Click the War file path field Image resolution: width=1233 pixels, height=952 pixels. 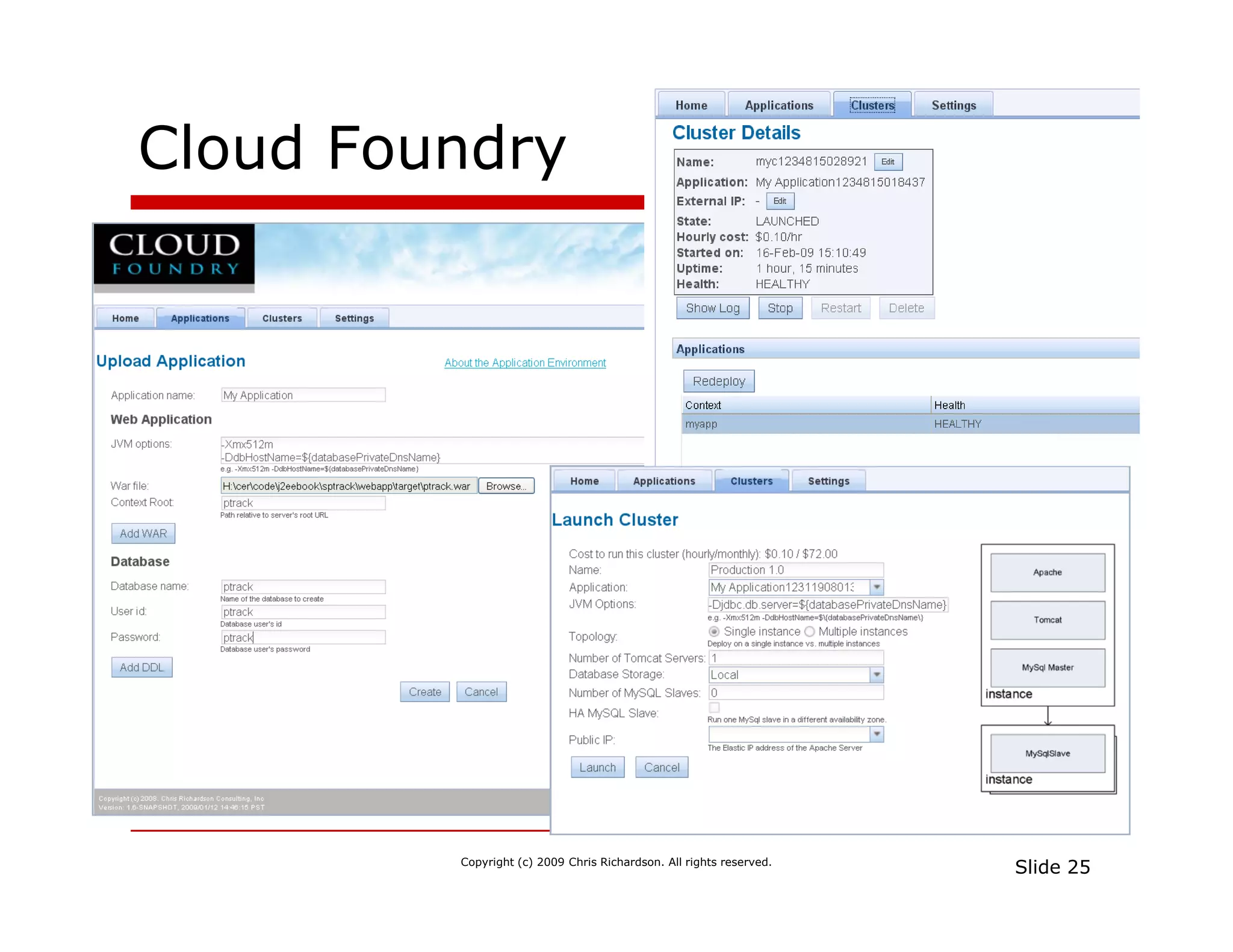(349, 486)
